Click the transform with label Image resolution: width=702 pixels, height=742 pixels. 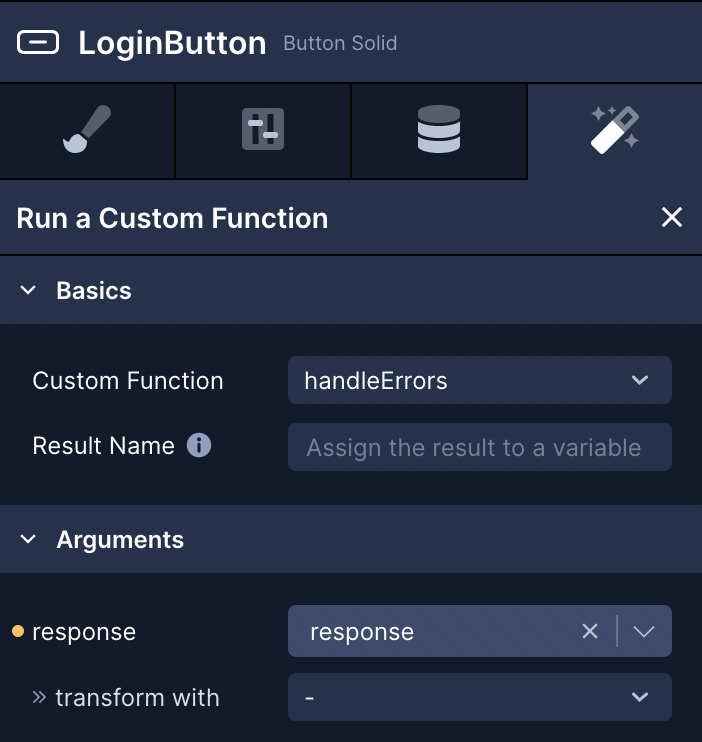pos(137,698)
